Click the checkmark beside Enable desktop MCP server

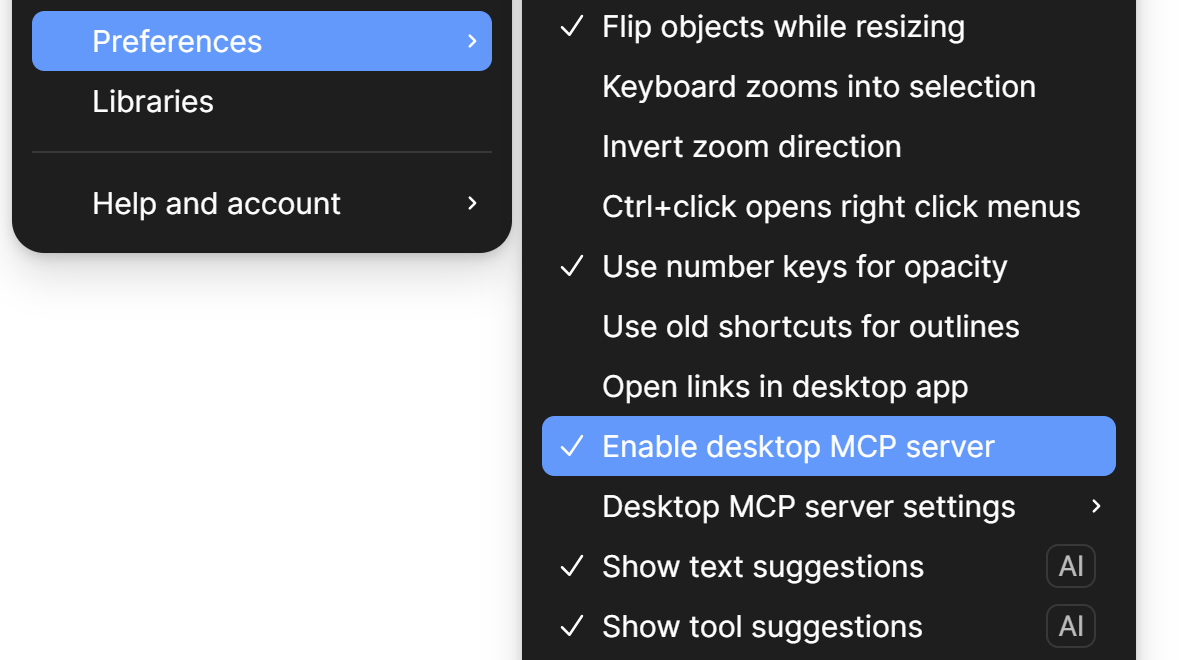coord(571,446)
